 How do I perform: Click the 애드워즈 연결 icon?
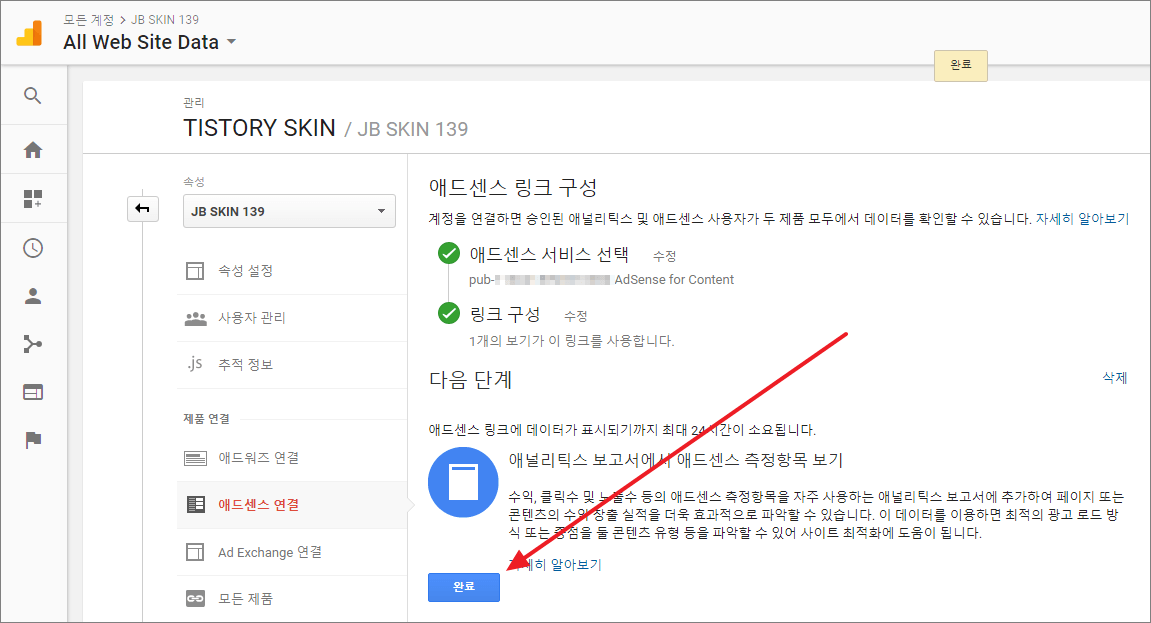[195, 459]
